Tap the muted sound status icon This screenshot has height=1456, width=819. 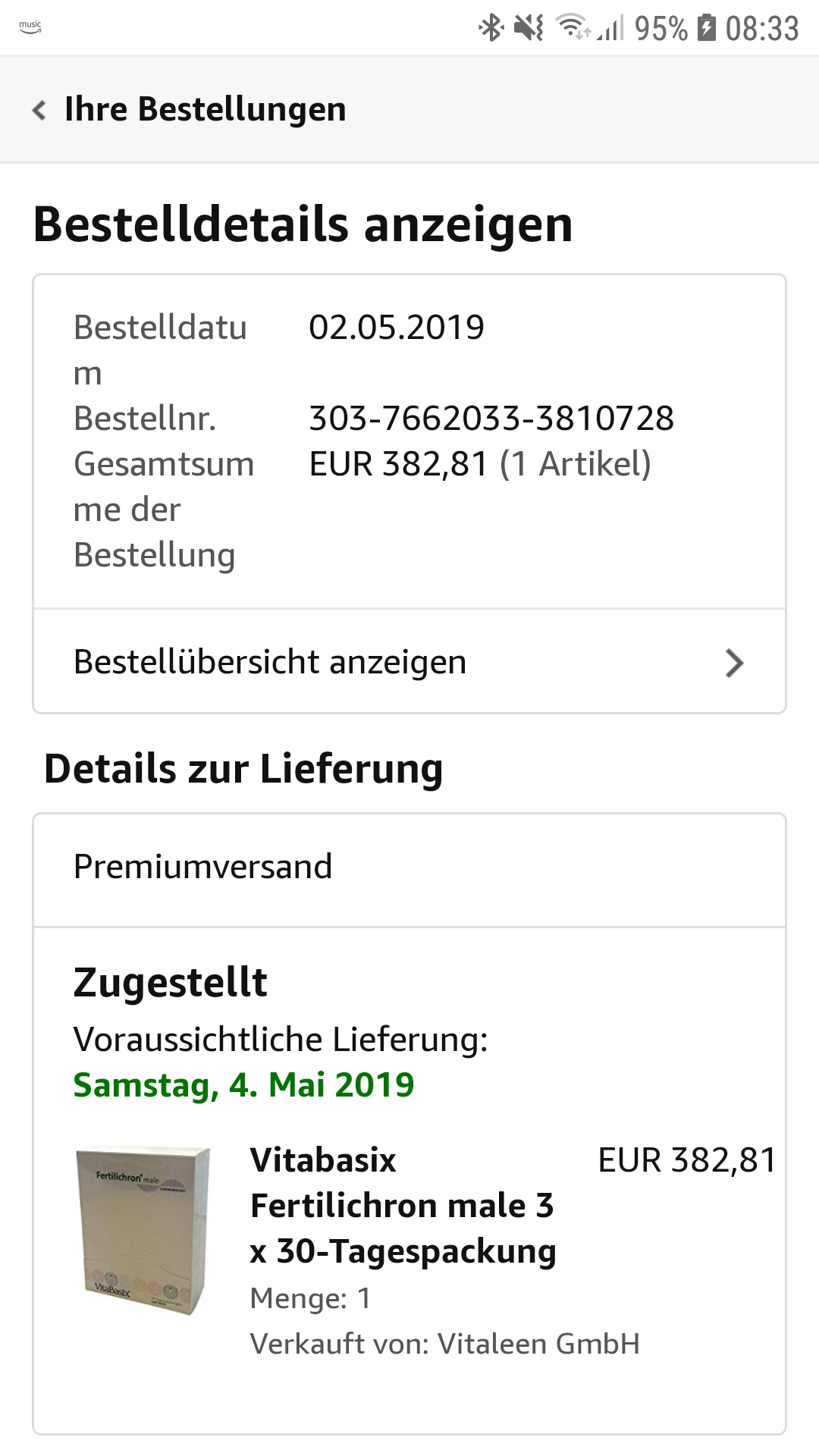(529, 28)
